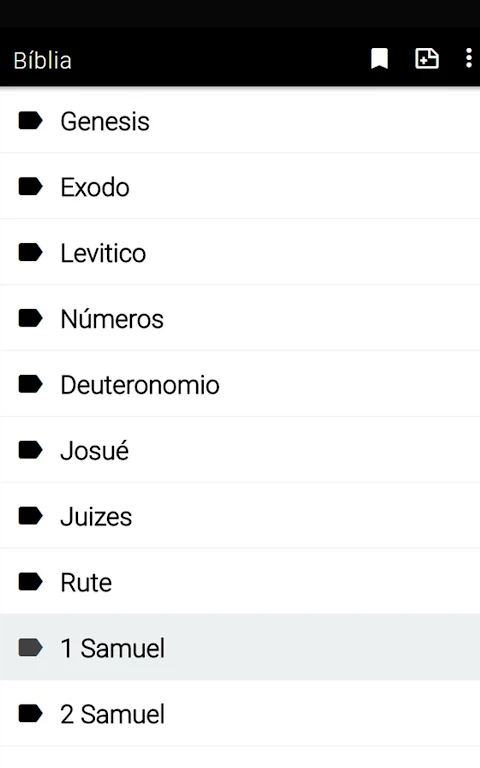
Task: Choose the Números book
Action: coord(240,318)
